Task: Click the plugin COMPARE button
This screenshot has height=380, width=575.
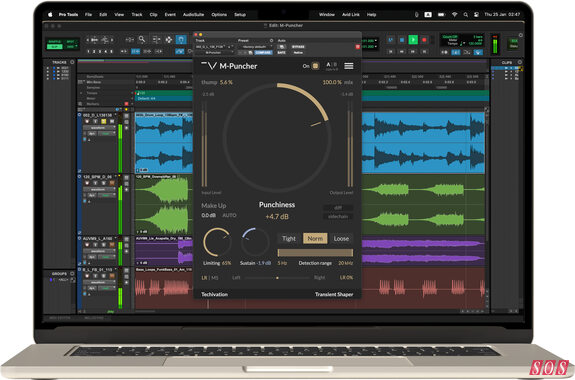Action: click(263, 53)
